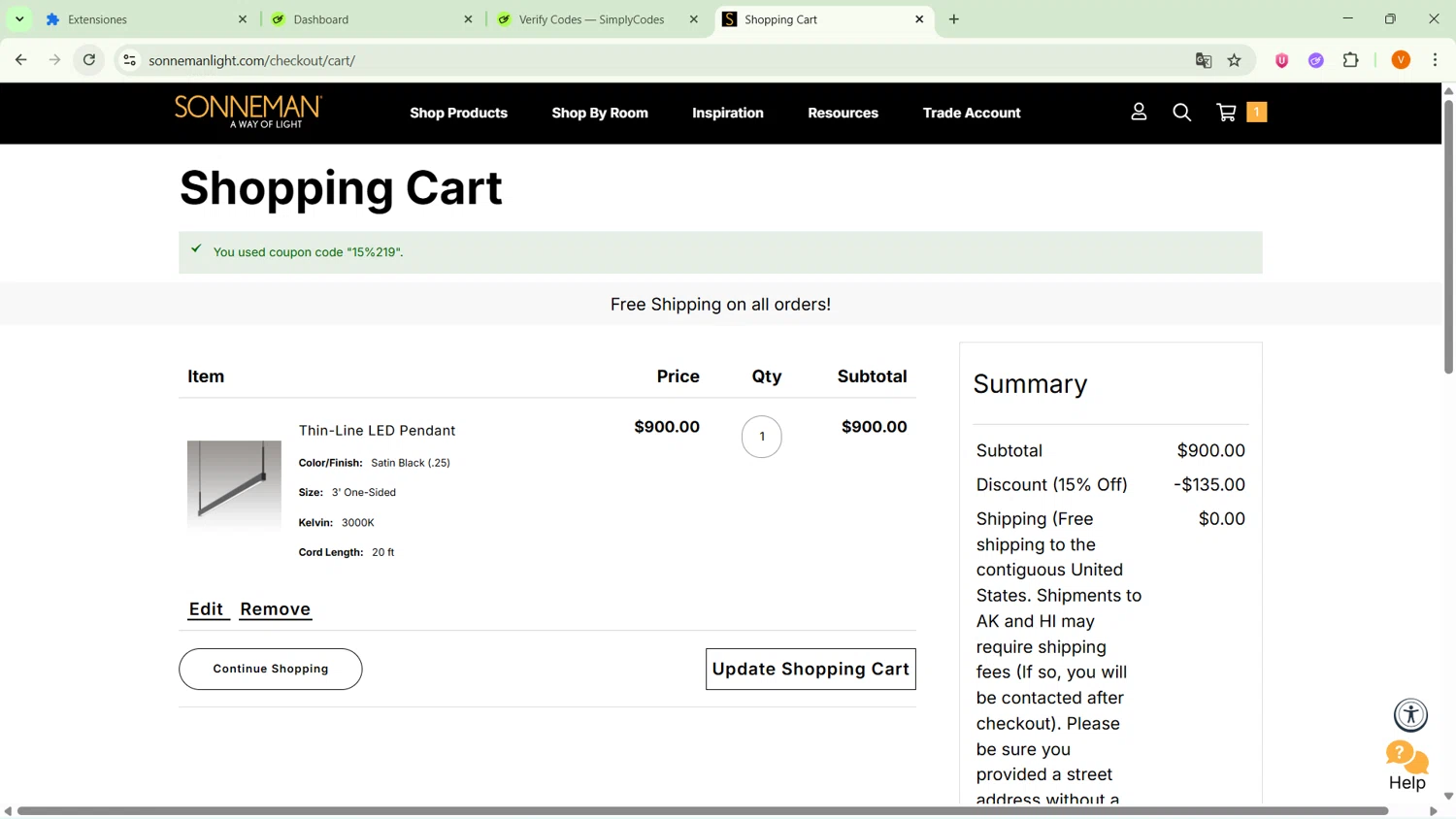Open the site information icon in address bar
This screenshot has width=1456, height=819.
(129, 60)
